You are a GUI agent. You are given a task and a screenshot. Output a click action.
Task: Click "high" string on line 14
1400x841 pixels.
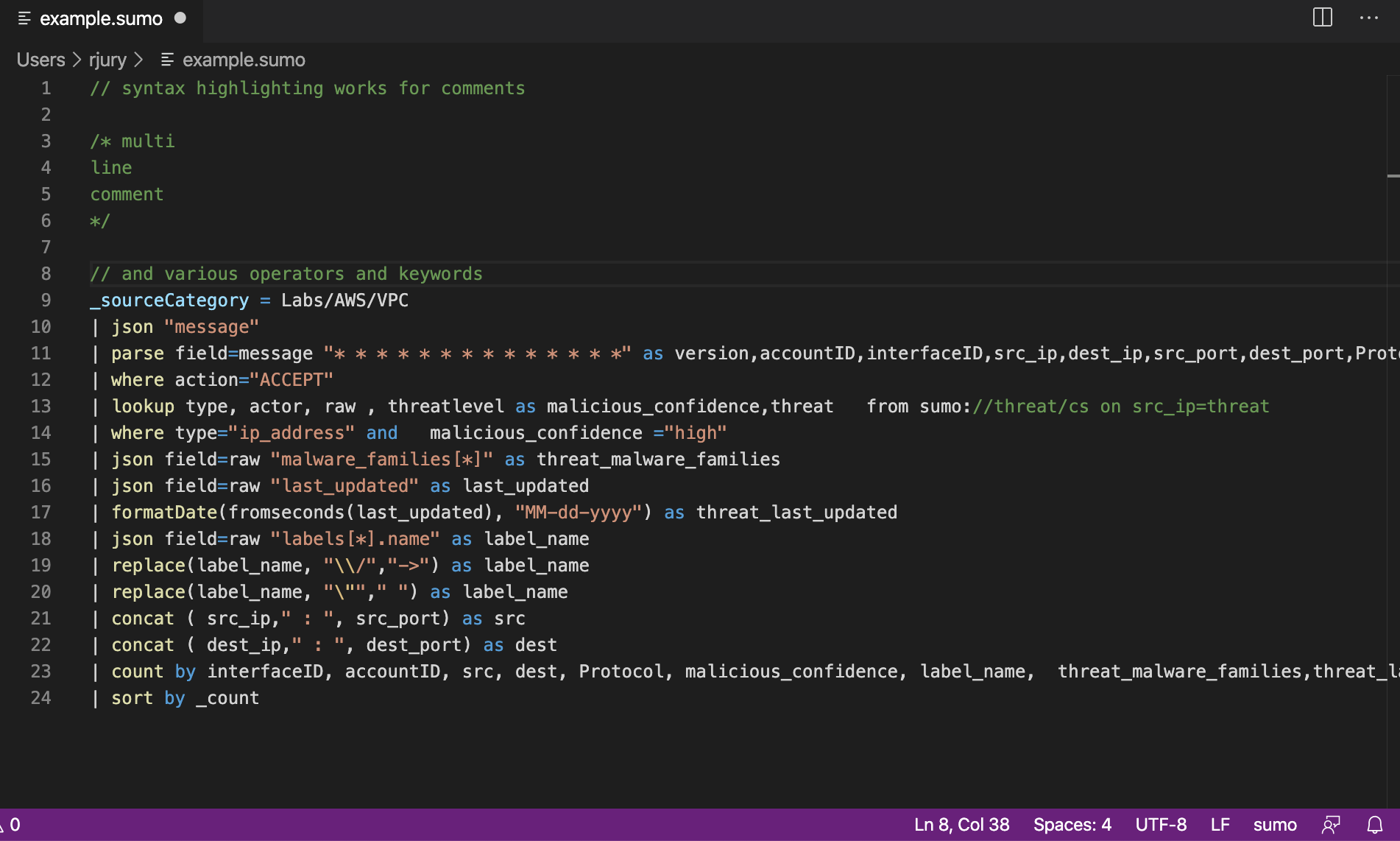coord(696,433)
